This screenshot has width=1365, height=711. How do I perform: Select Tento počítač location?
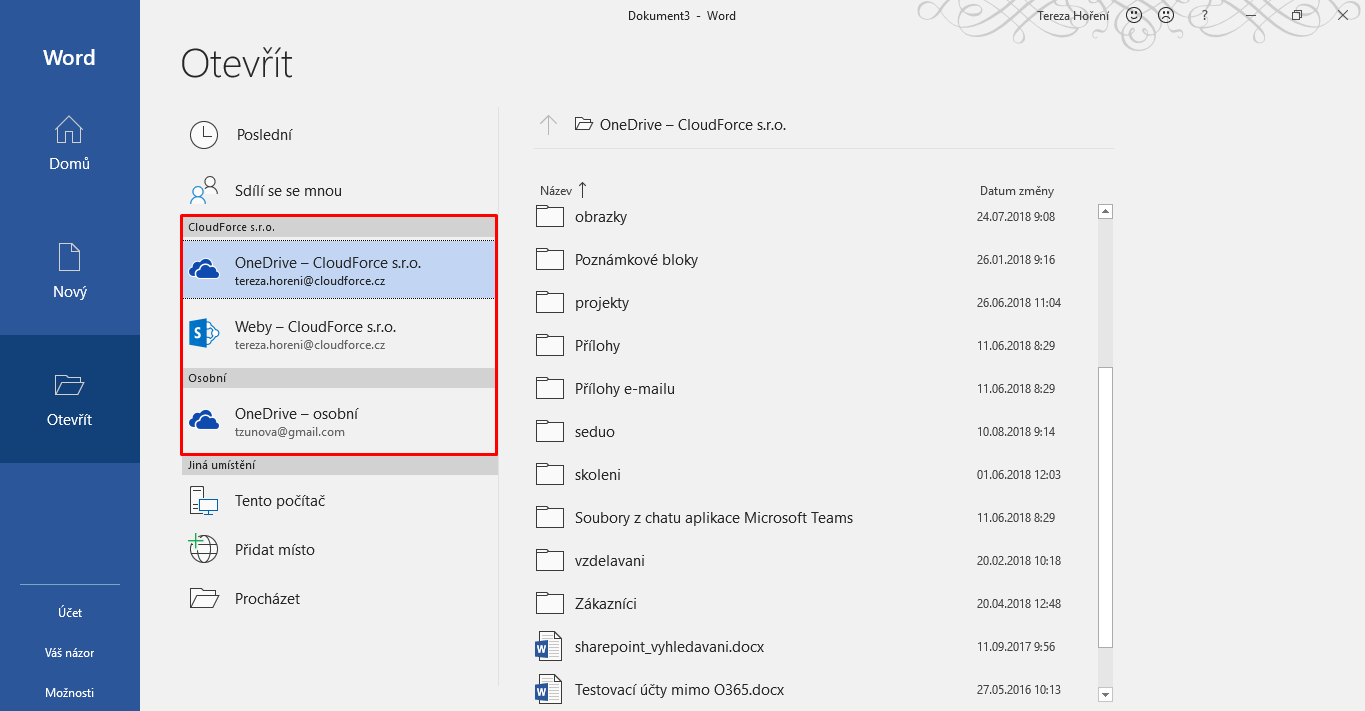tap(280, 501)
